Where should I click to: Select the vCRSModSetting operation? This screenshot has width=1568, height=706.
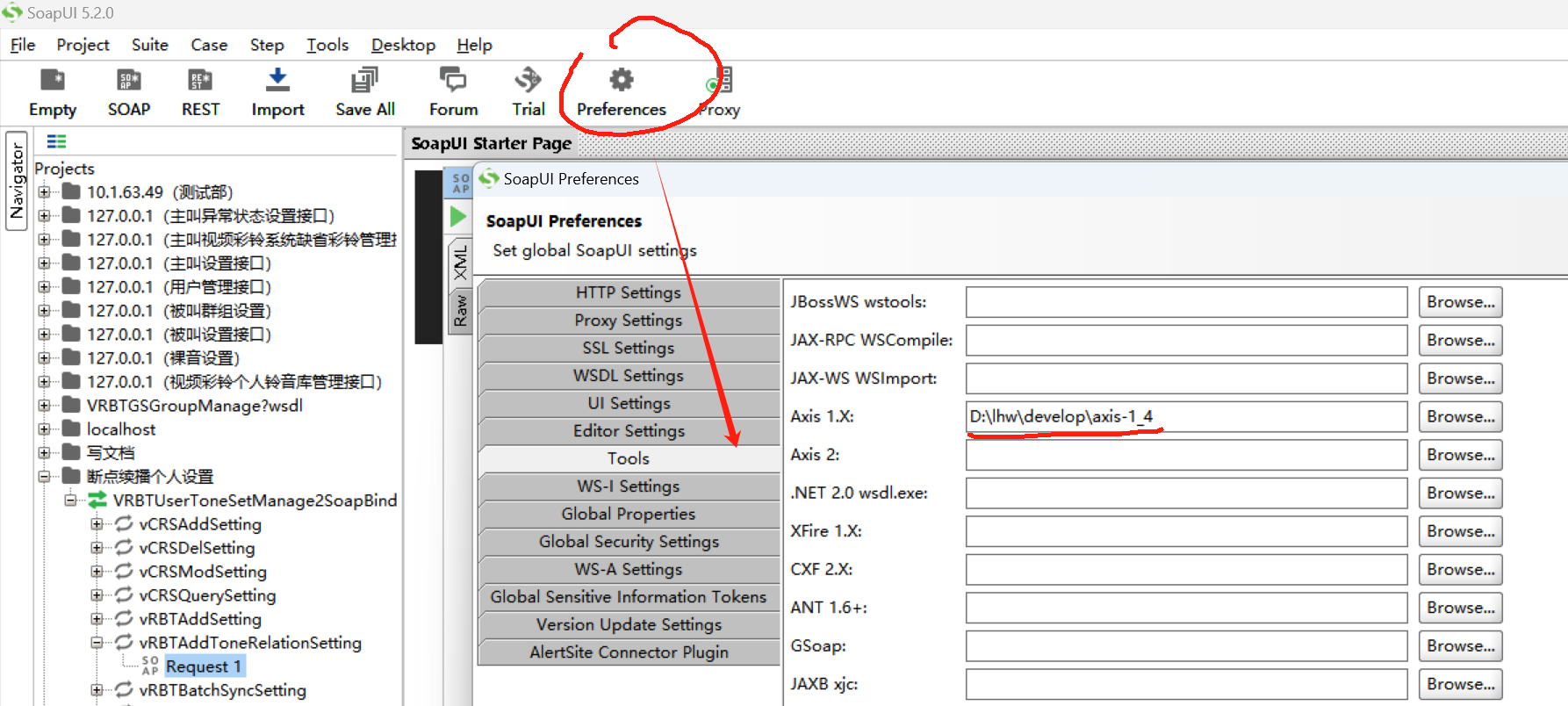[203, 572]
